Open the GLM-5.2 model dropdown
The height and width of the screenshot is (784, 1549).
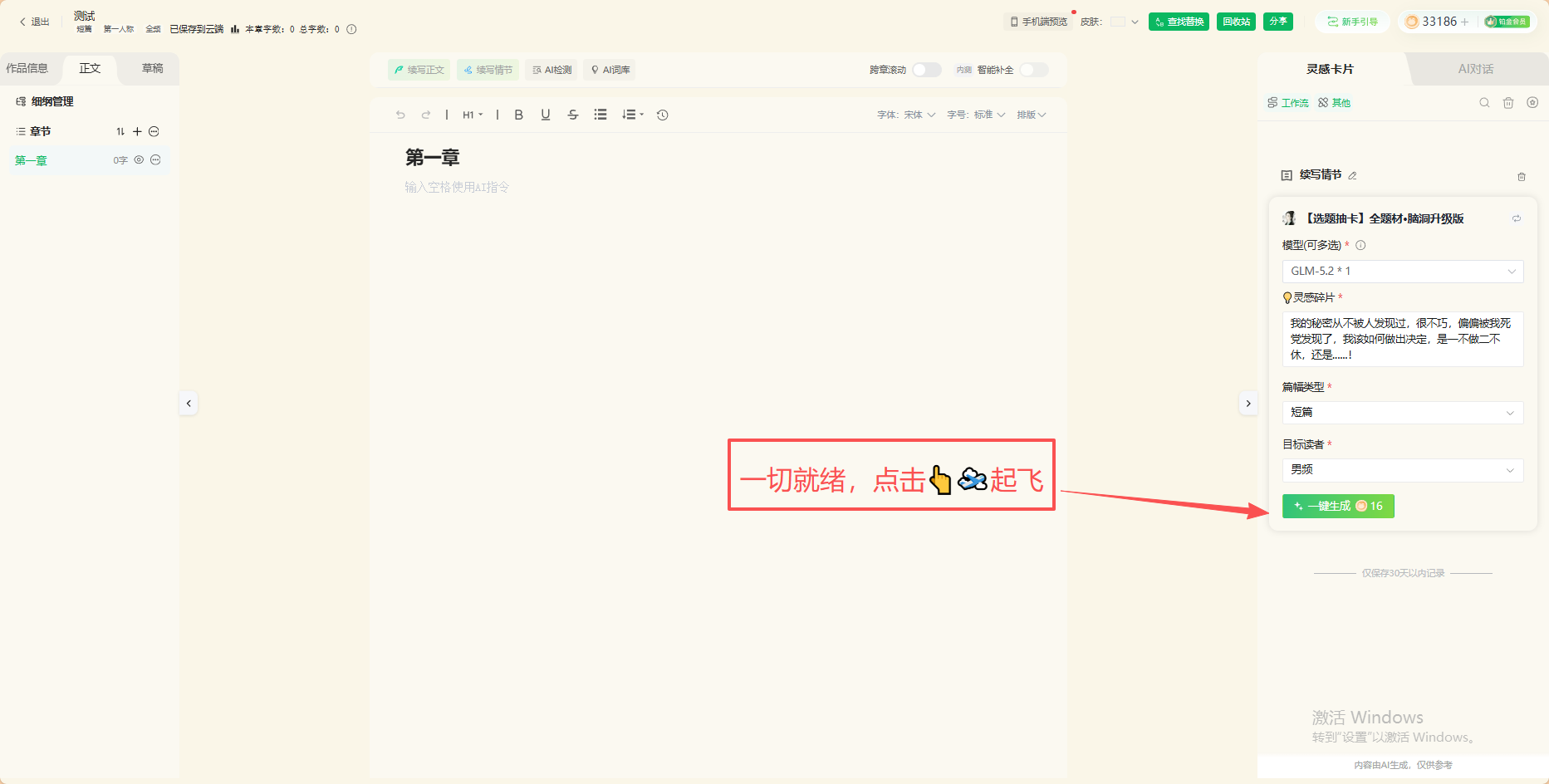pos(1403,271)
